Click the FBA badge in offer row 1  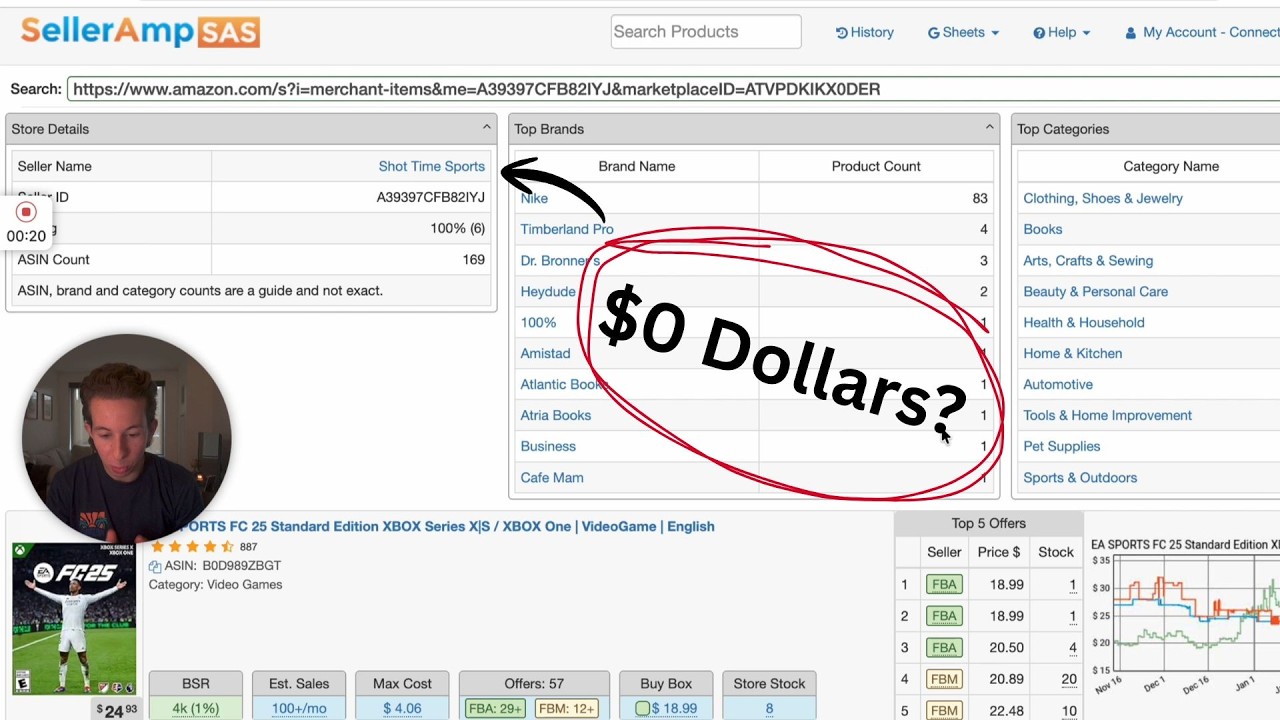coord(944,585)
